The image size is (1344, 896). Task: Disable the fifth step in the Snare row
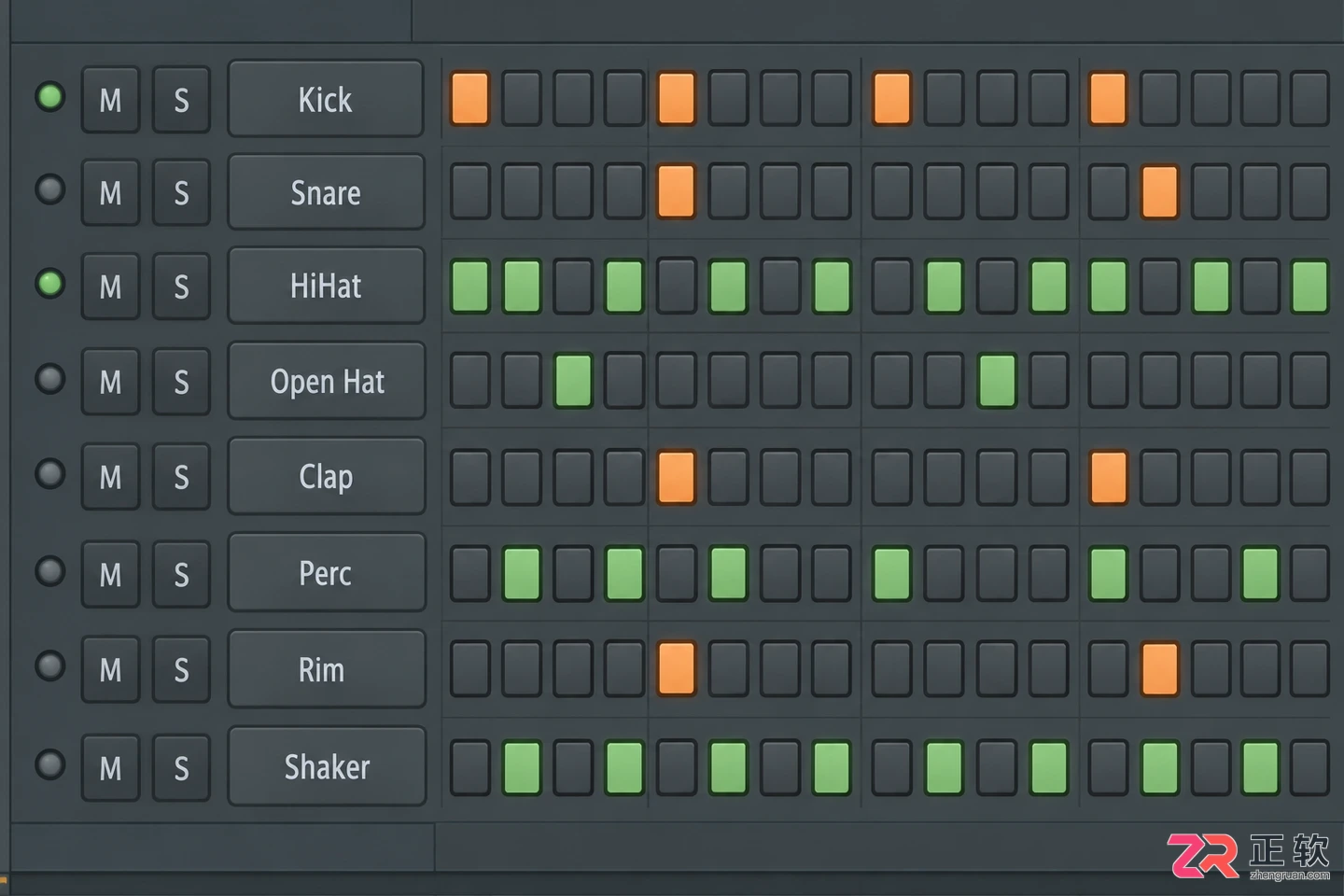coord(676,191)
